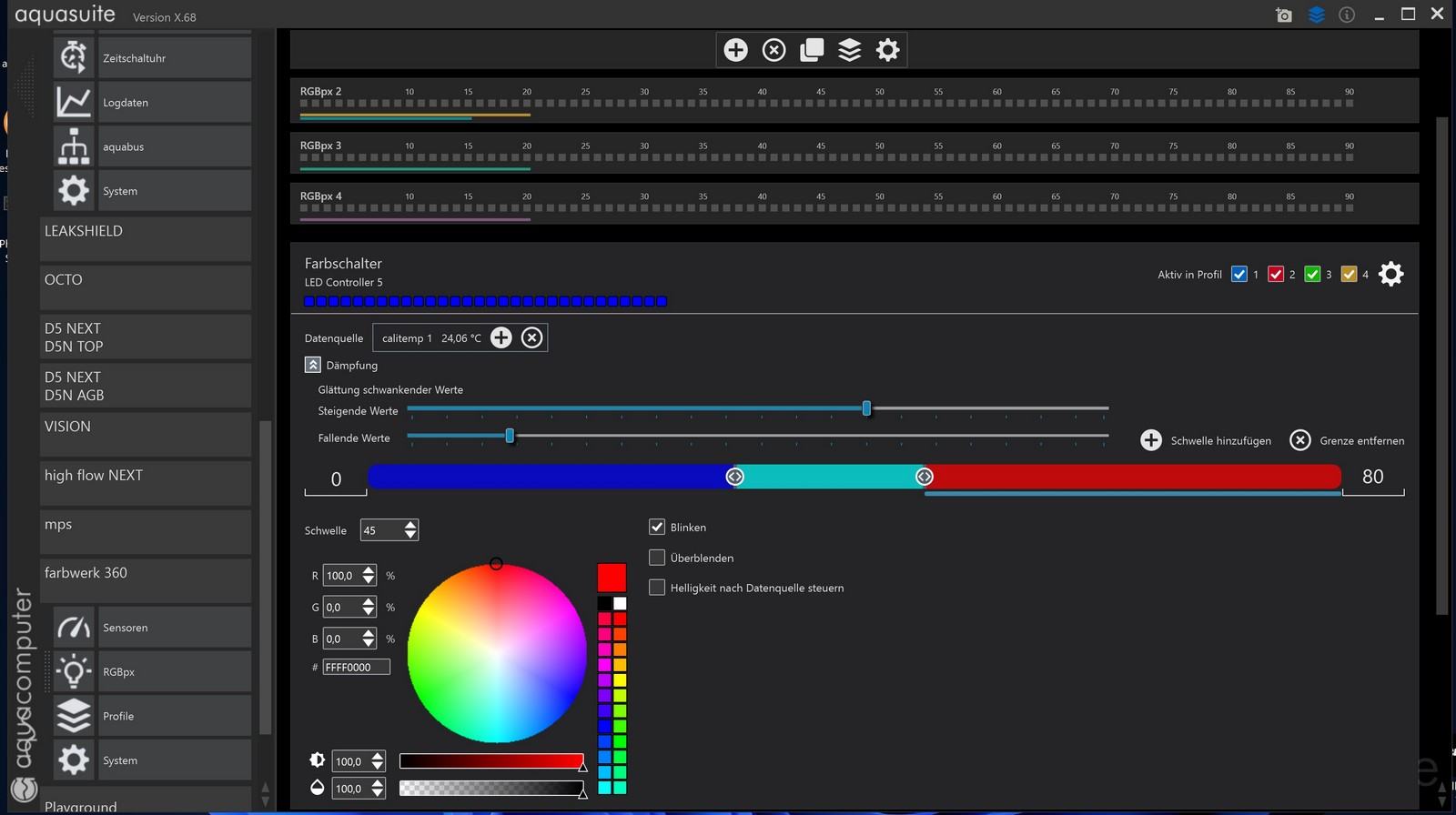Image resolution: width=1456 pixels, height=815 pixels.
Task: Click the info icon in title bar
Action: [x=1347, y=15]
